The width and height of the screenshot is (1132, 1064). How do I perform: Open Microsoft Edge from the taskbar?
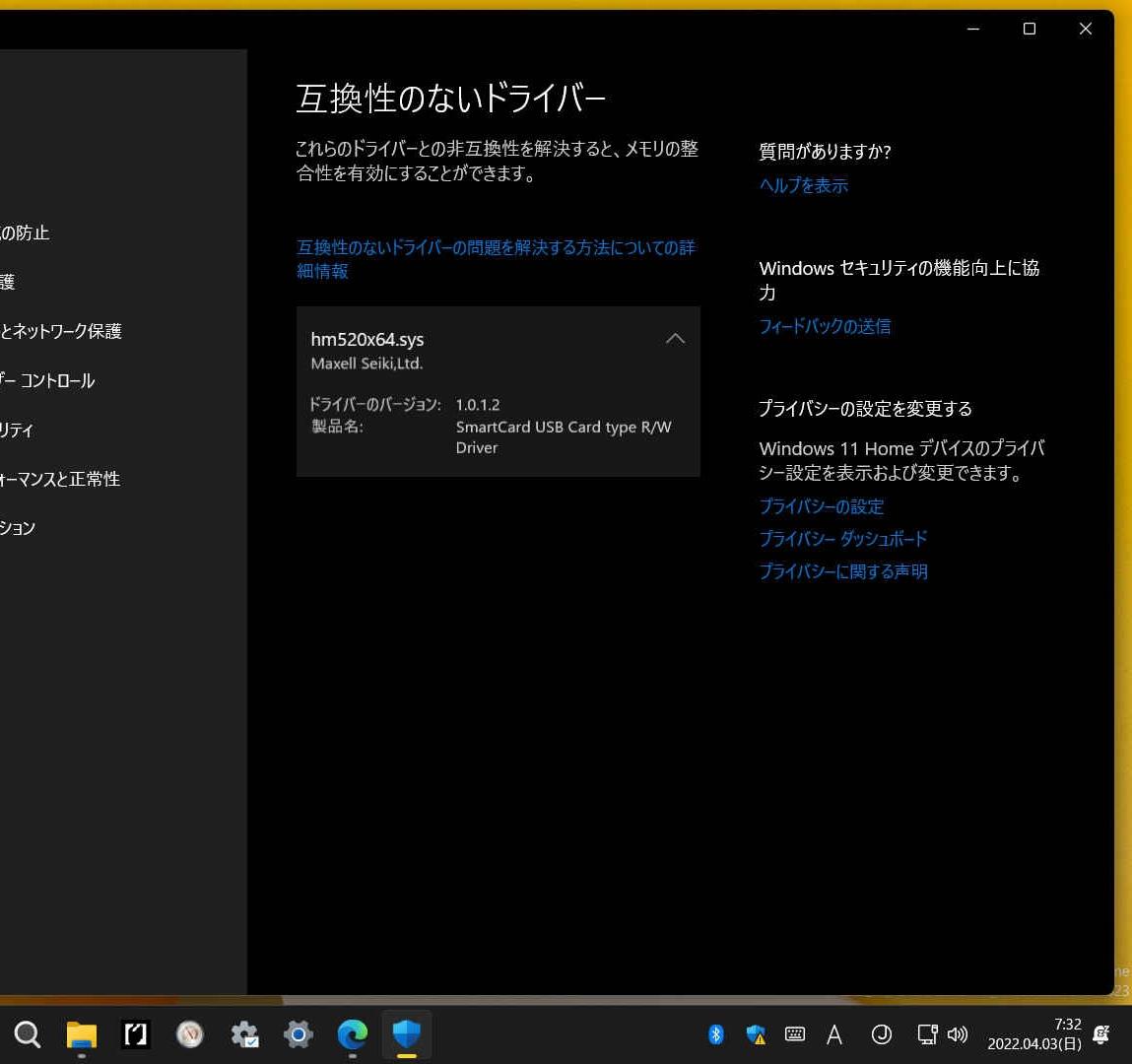pos(353,1034)
